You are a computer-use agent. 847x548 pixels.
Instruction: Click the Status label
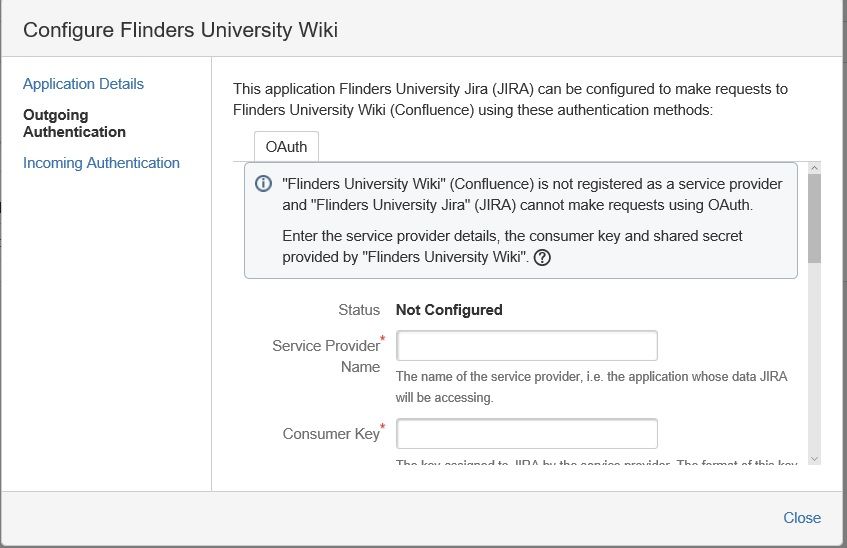[358, 310]
